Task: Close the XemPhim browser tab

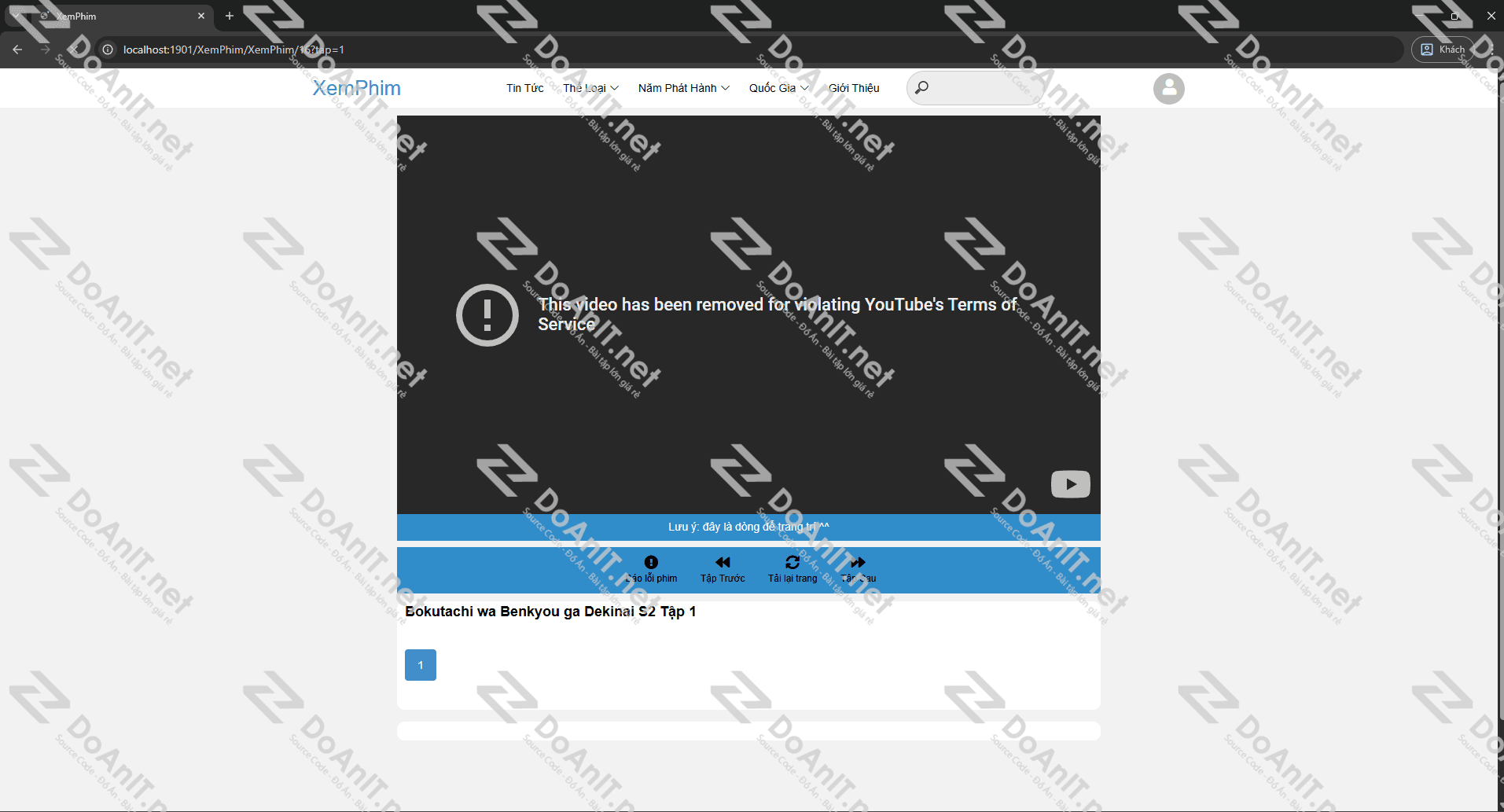Action: [x=201, y=16]
